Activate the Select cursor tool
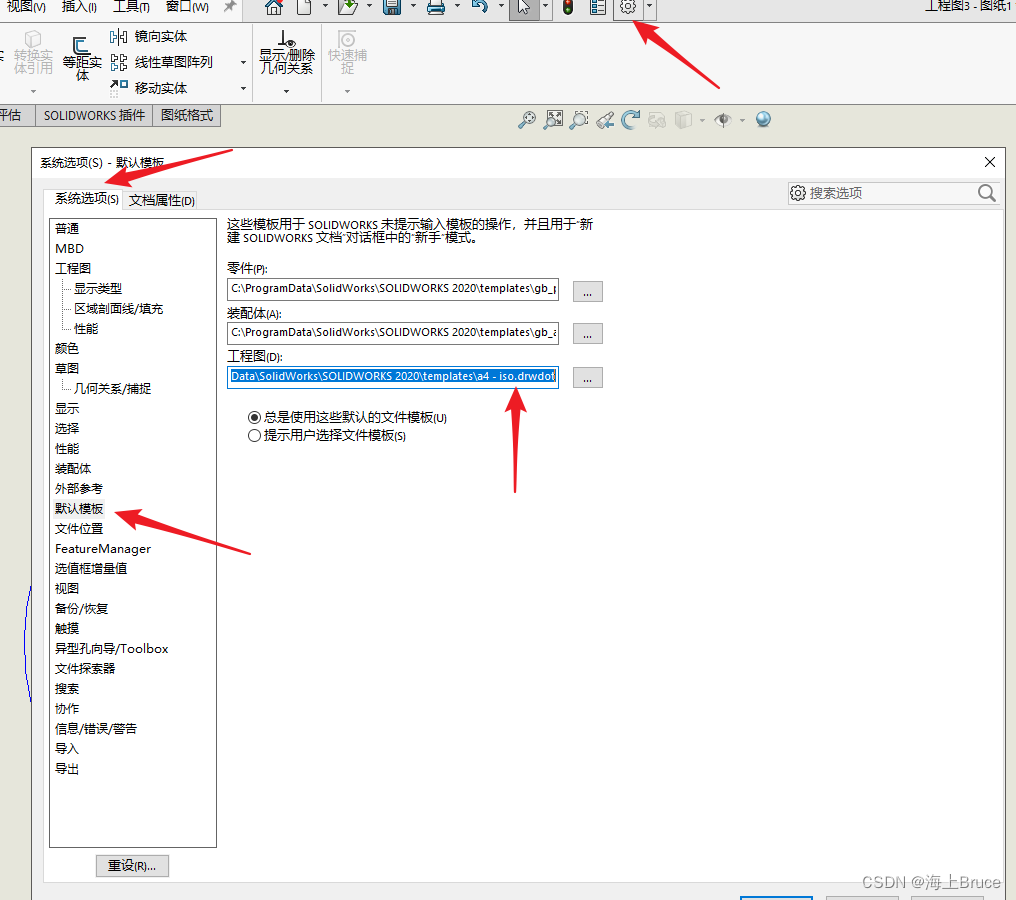Screen dimensions: 1016x900 pos(524,6)
